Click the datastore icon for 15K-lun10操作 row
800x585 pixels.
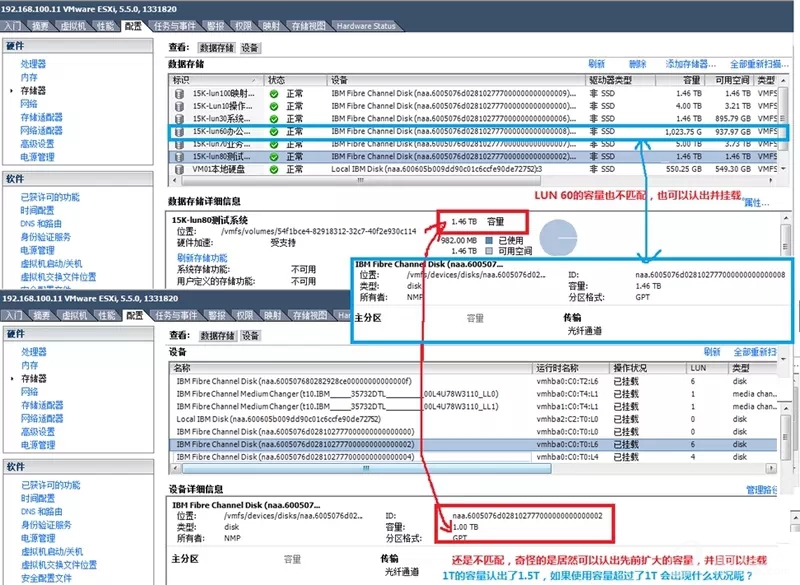point(178,105)
